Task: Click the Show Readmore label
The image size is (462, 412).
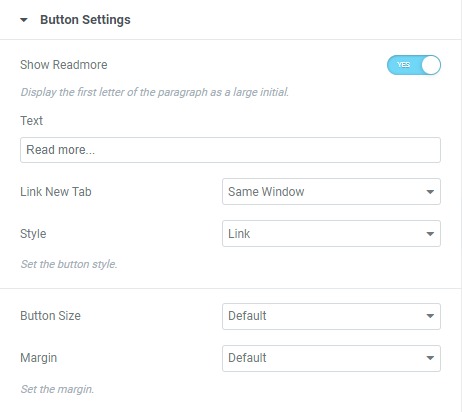Action: pyautogui.click(x=64, y=65)
